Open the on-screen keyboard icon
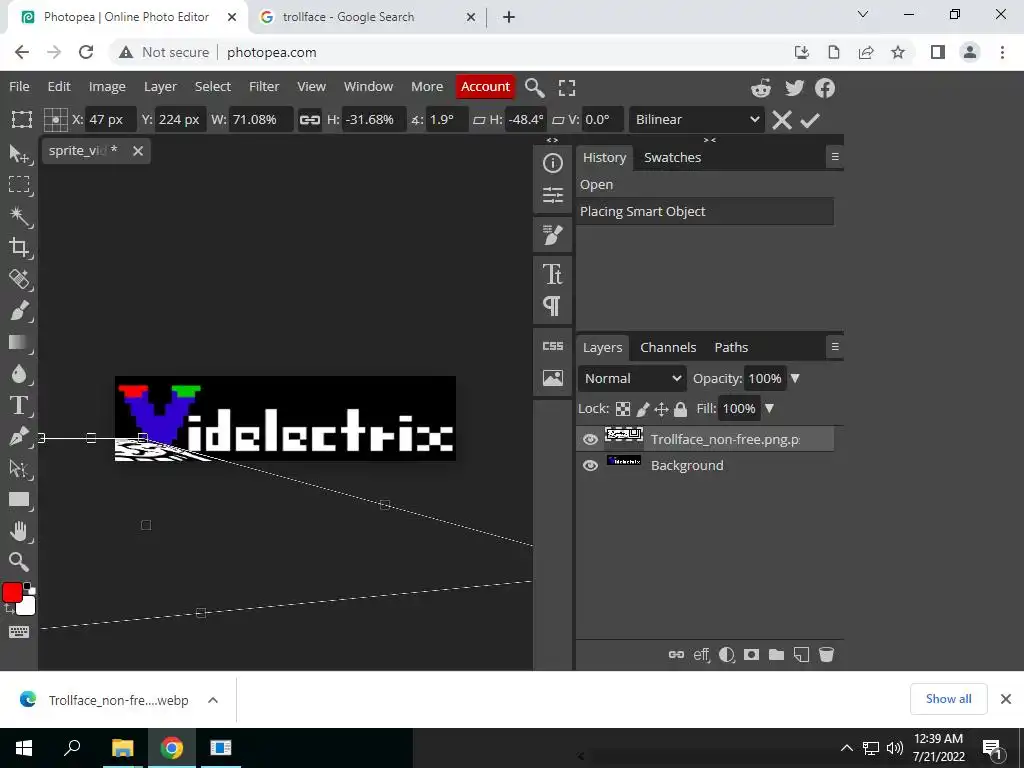The image size is (1024, 768). 19,632
